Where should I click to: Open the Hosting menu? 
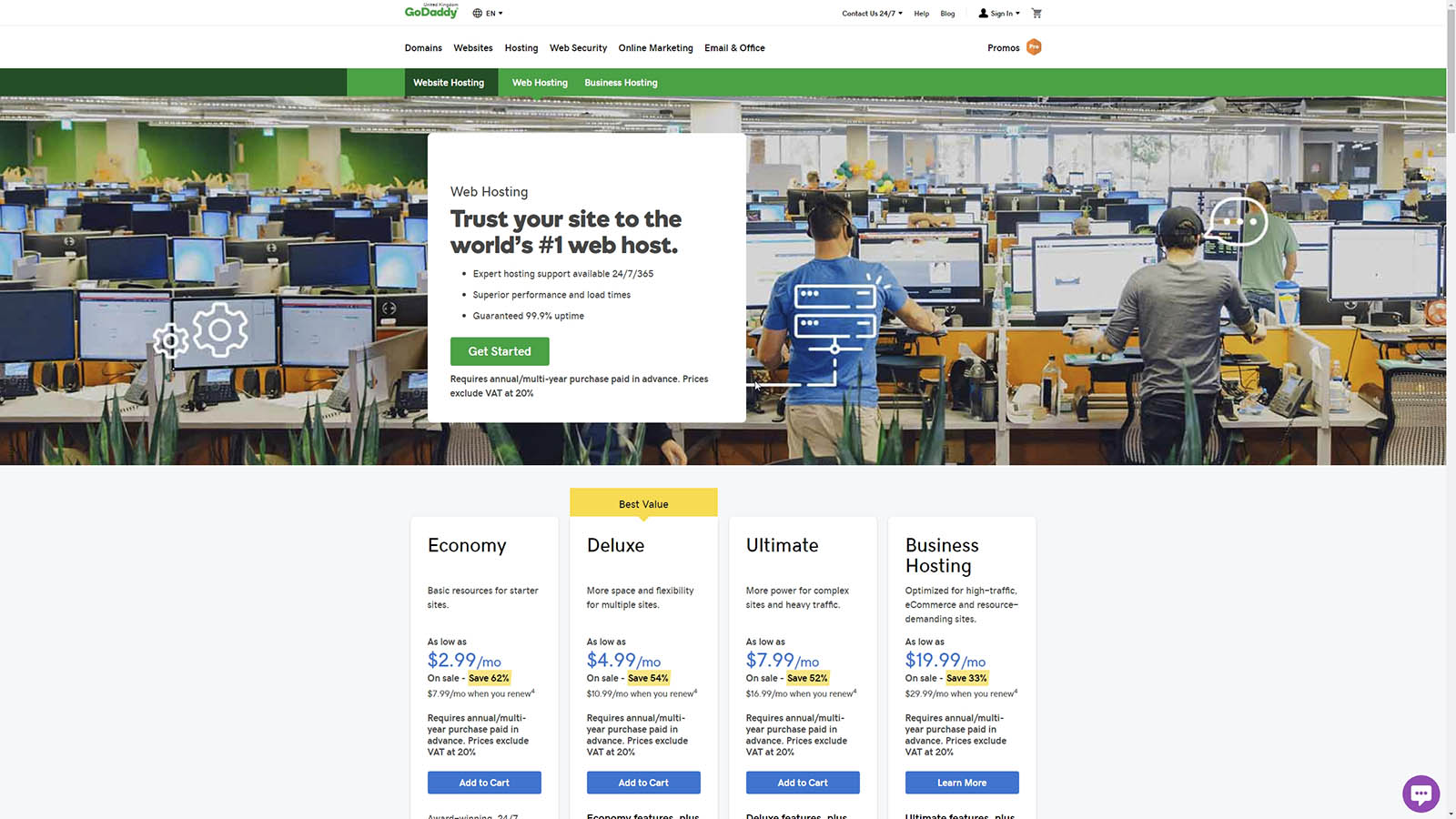pos(521,48)
